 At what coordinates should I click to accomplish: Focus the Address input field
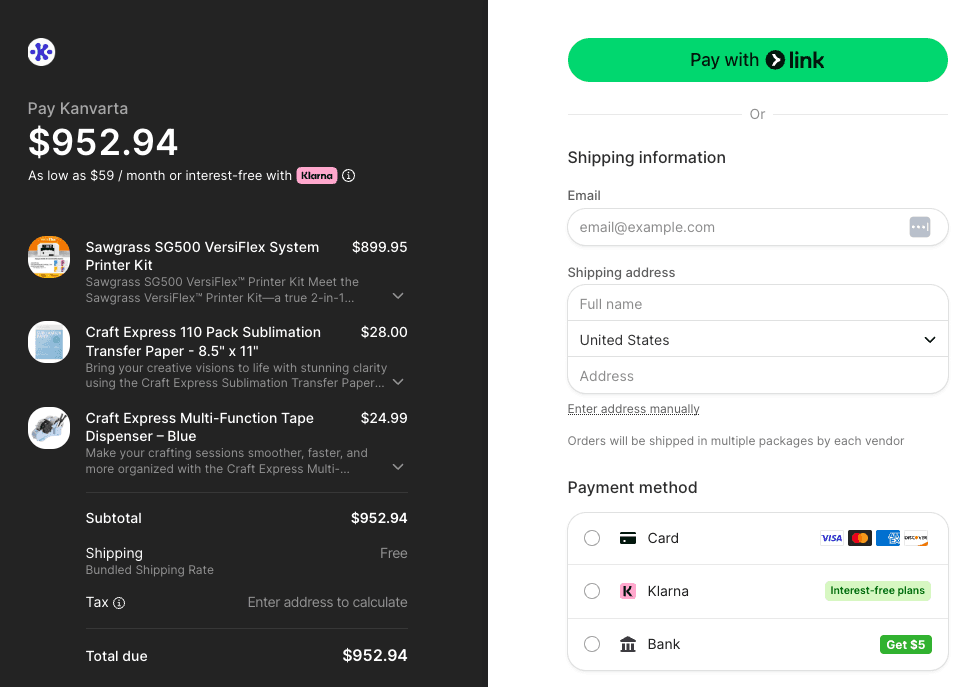pos(757,376)
